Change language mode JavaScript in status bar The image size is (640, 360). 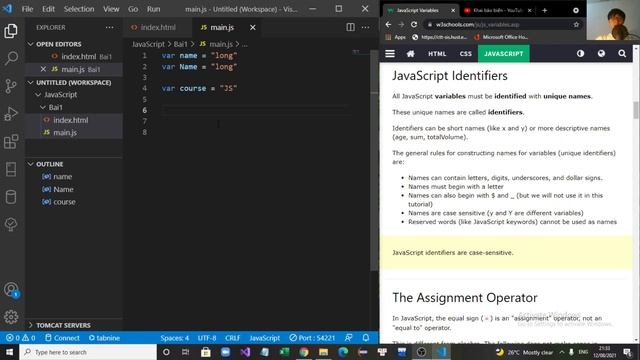tap(264, 338)
